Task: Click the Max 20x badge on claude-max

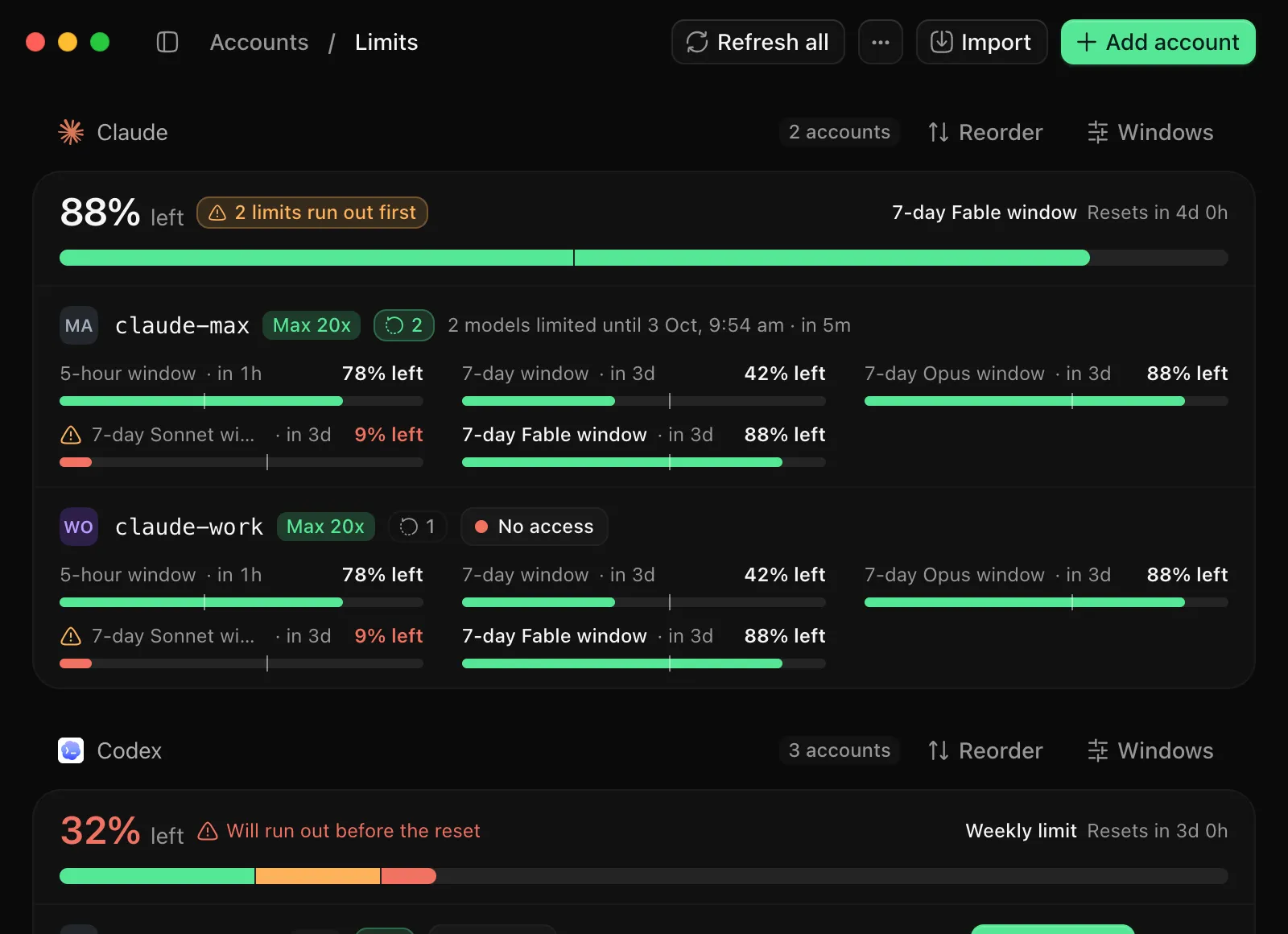Action: pos(312,325)
